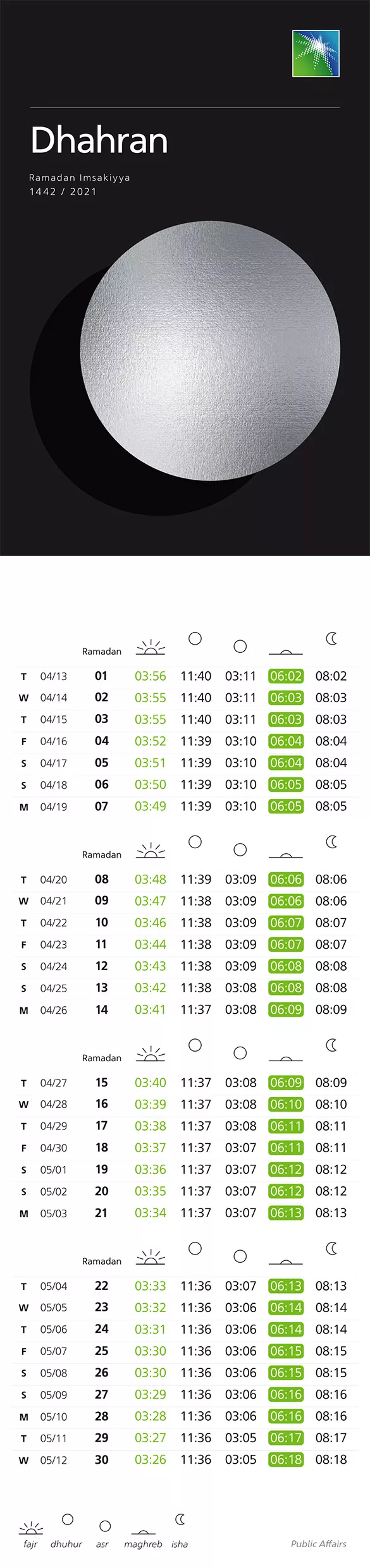
Task: Select the highlighted 06:02 maghreb time
Action: click(286, 676)
